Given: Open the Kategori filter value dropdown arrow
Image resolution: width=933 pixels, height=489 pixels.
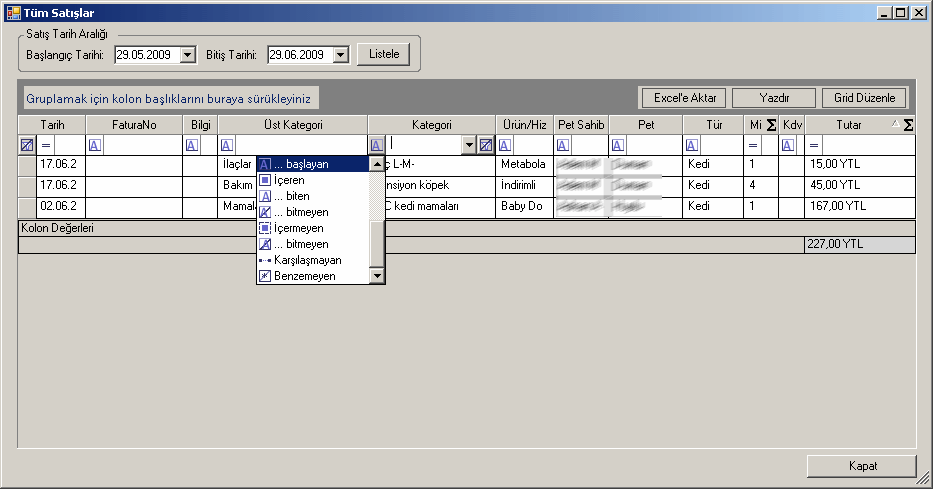Looking at the screenshot, I should point(469,145).
